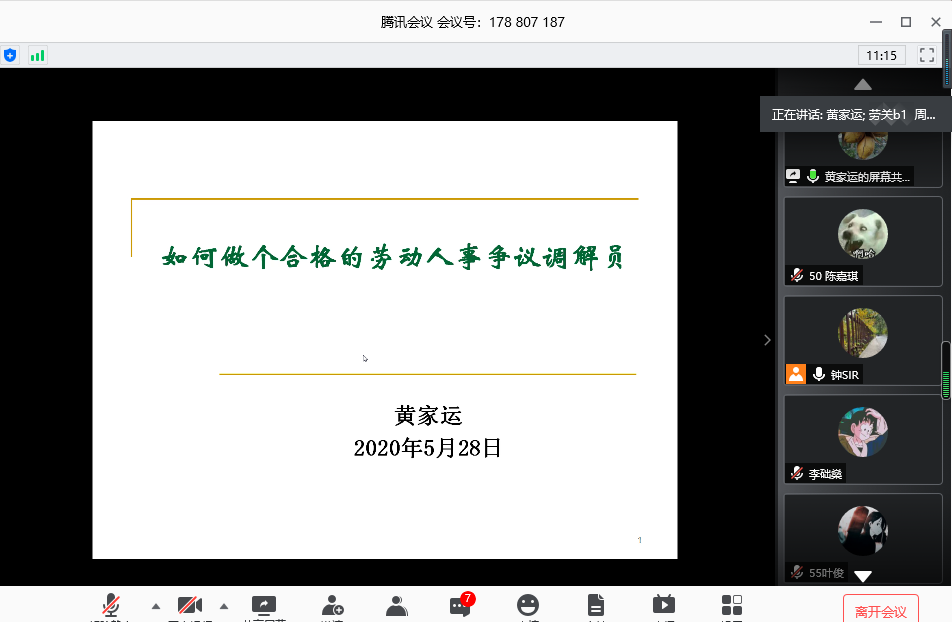Unmute the microphone in the bottom toolbar
This screenshot has width=952, height=622.
click(111, 605)
